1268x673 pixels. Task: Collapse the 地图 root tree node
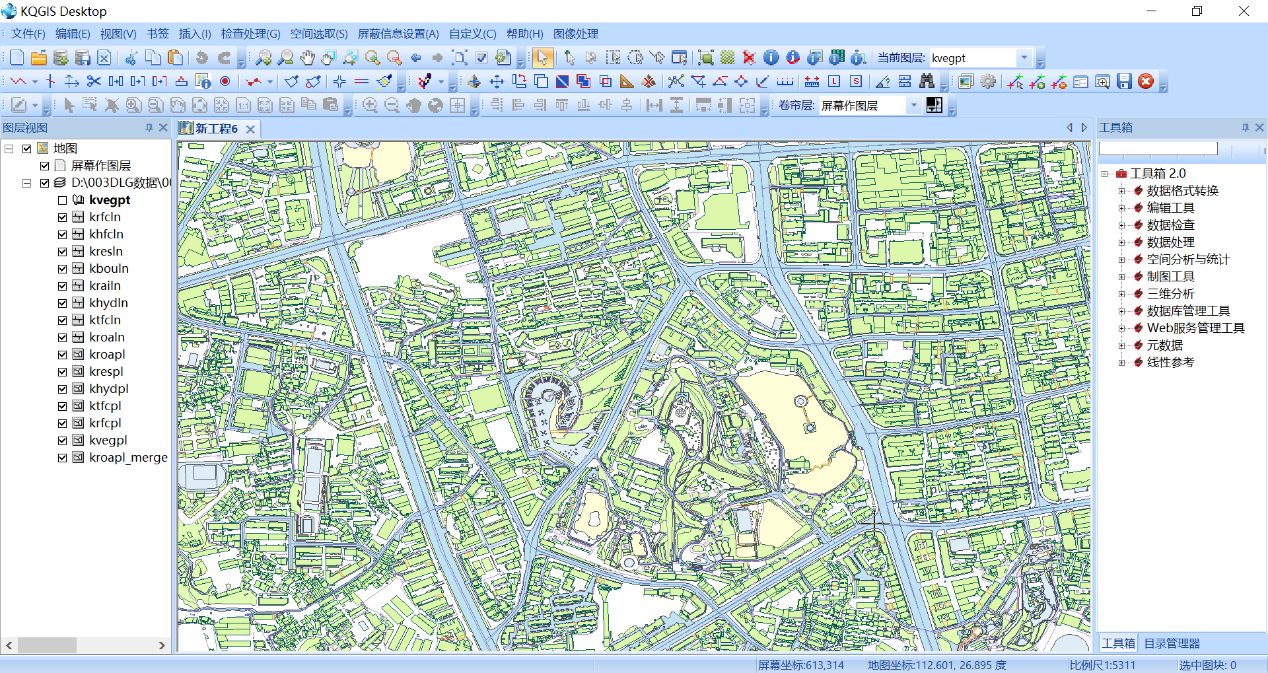(x=9, y=149)
